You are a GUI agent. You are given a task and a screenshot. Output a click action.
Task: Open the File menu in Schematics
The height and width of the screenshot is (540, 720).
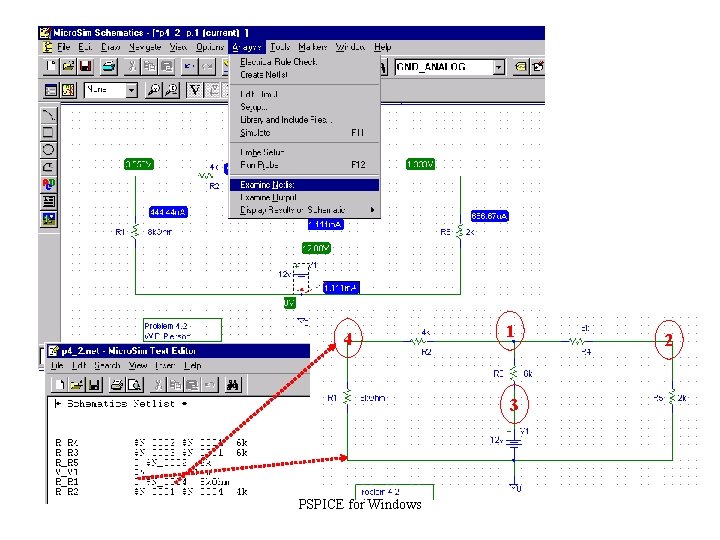[x=63, y=47]
